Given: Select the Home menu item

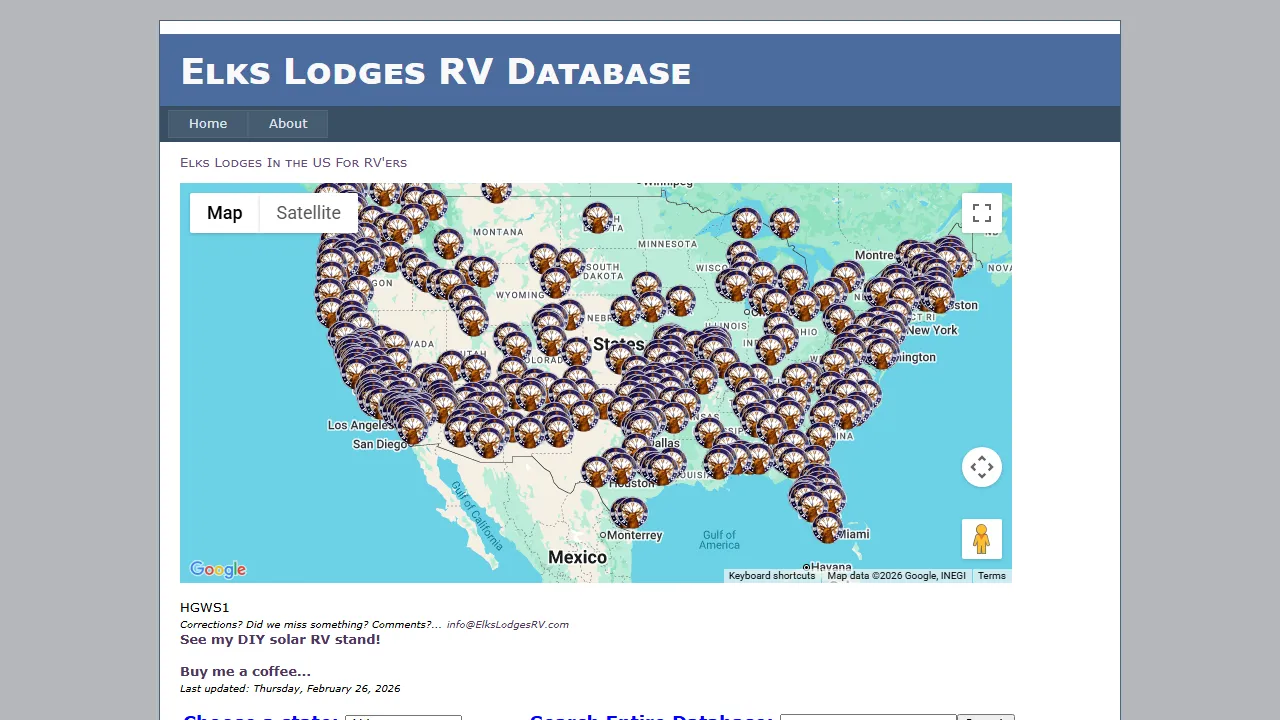Looking at the screenshot, I should 208,123.
